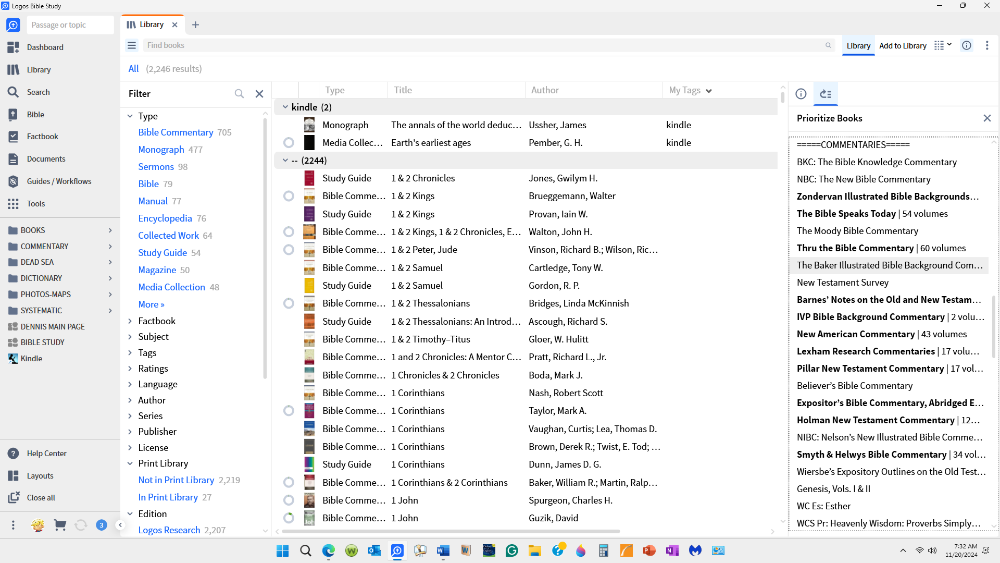Expand the Author filter section
This screenshot has height=563, width=1000.
130,400
